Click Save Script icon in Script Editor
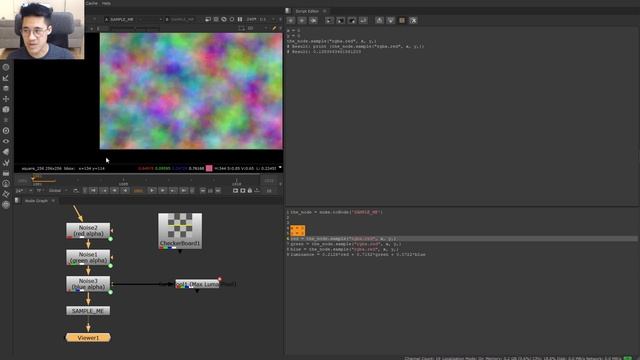This screenshot has width=640, height=360. [352, 20]
